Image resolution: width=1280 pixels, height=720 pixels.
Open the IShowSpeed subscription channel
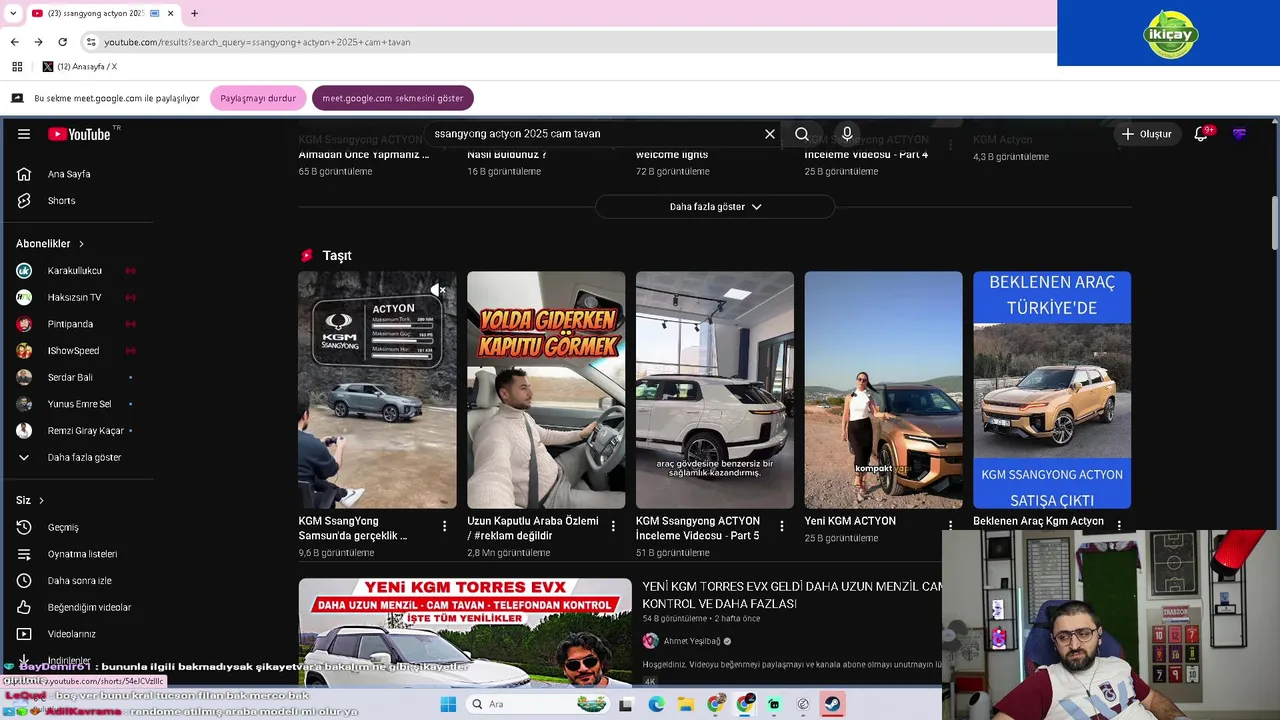(x=75, y=351)
